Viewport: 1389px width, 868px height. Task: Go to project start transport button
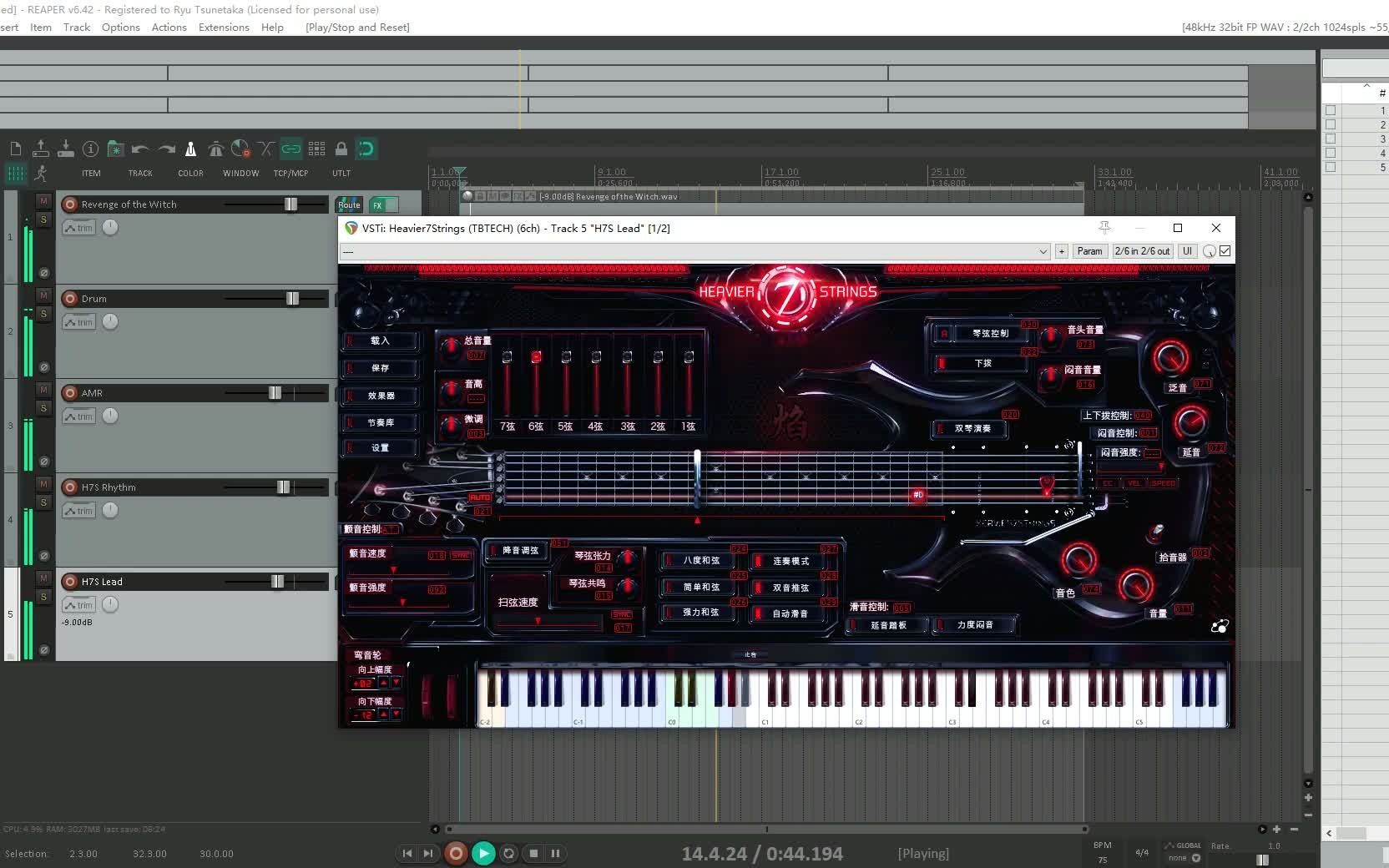click(407, 853)
